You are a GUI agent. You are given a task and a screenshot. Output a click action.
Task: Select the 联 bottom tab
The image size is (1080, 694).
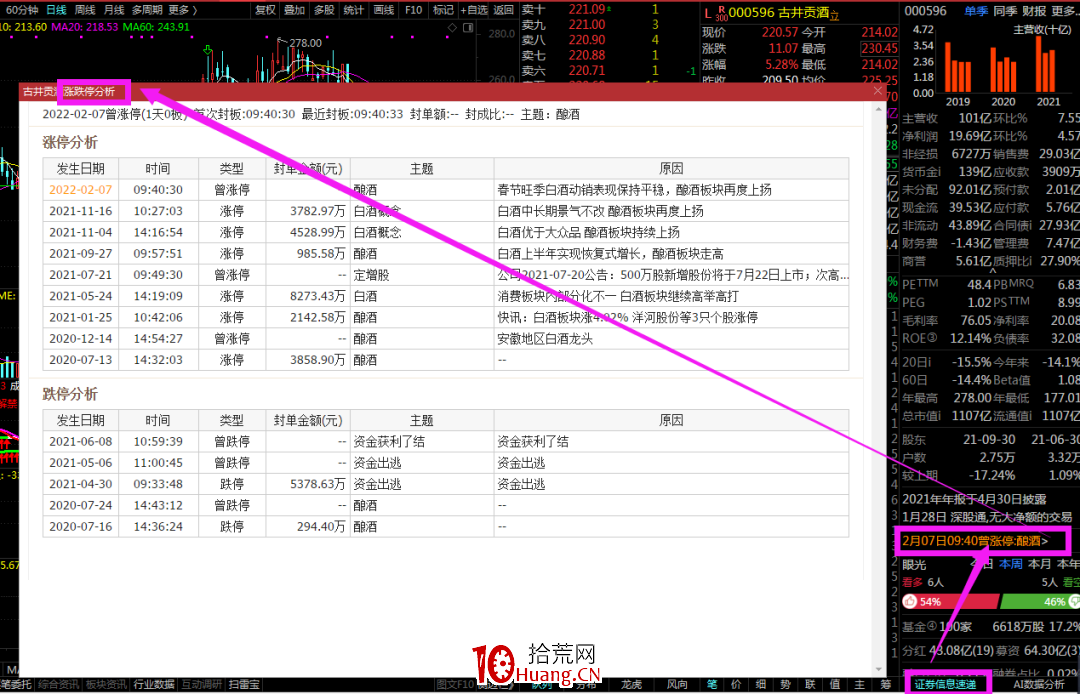tap(809, 684)
